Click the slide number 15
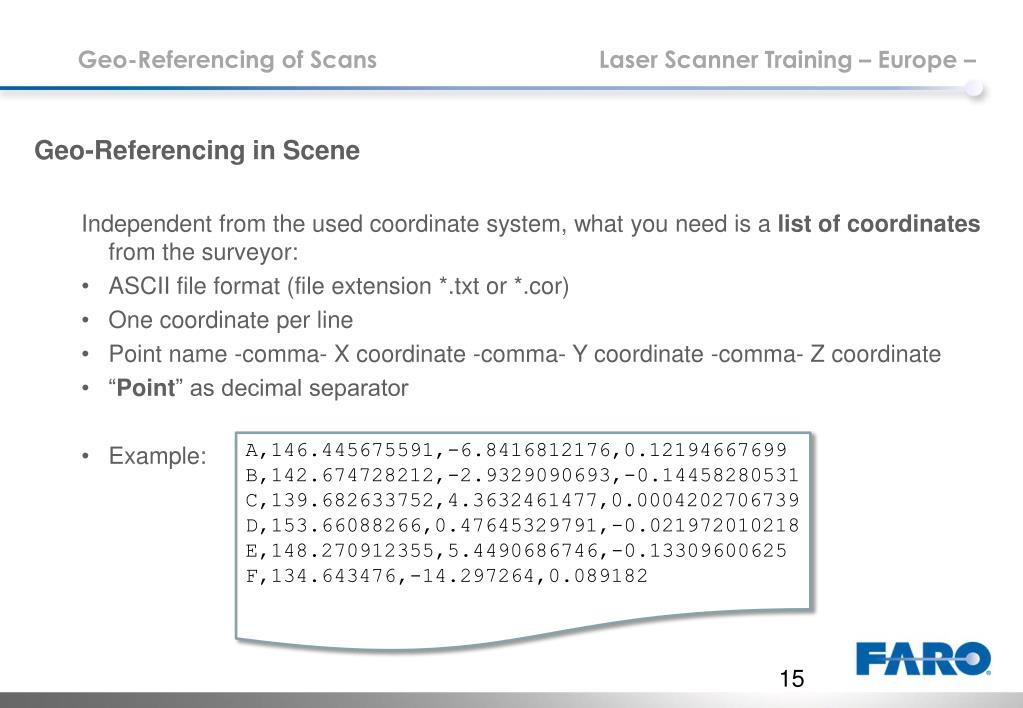1023x708 pixels. [x=791, y=679]
